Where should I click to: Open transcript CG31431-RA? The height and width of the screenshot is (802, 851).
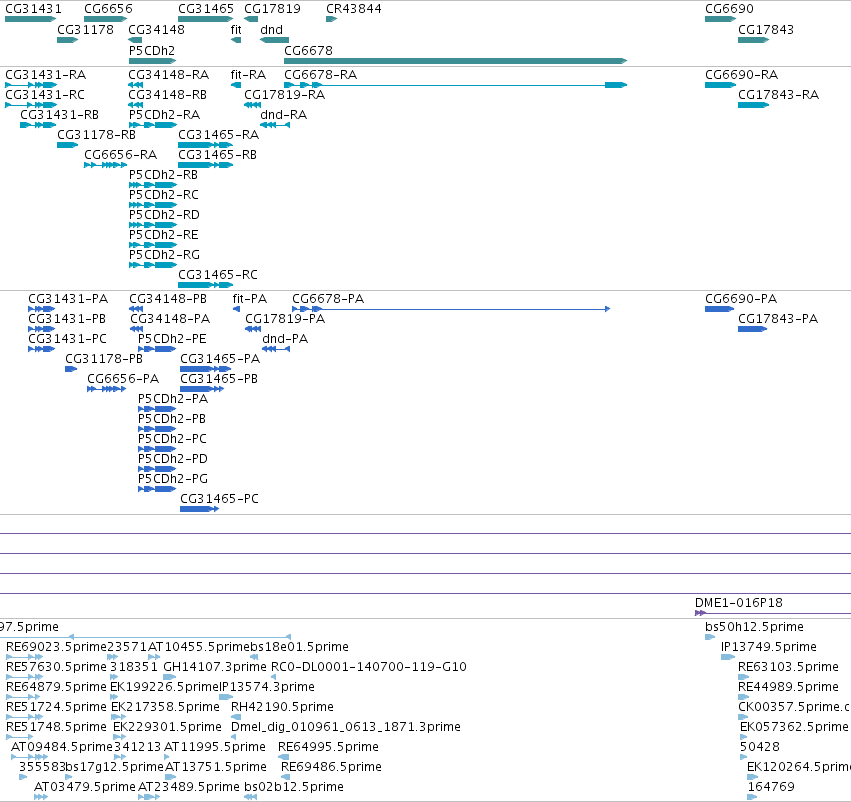[46, 74]
